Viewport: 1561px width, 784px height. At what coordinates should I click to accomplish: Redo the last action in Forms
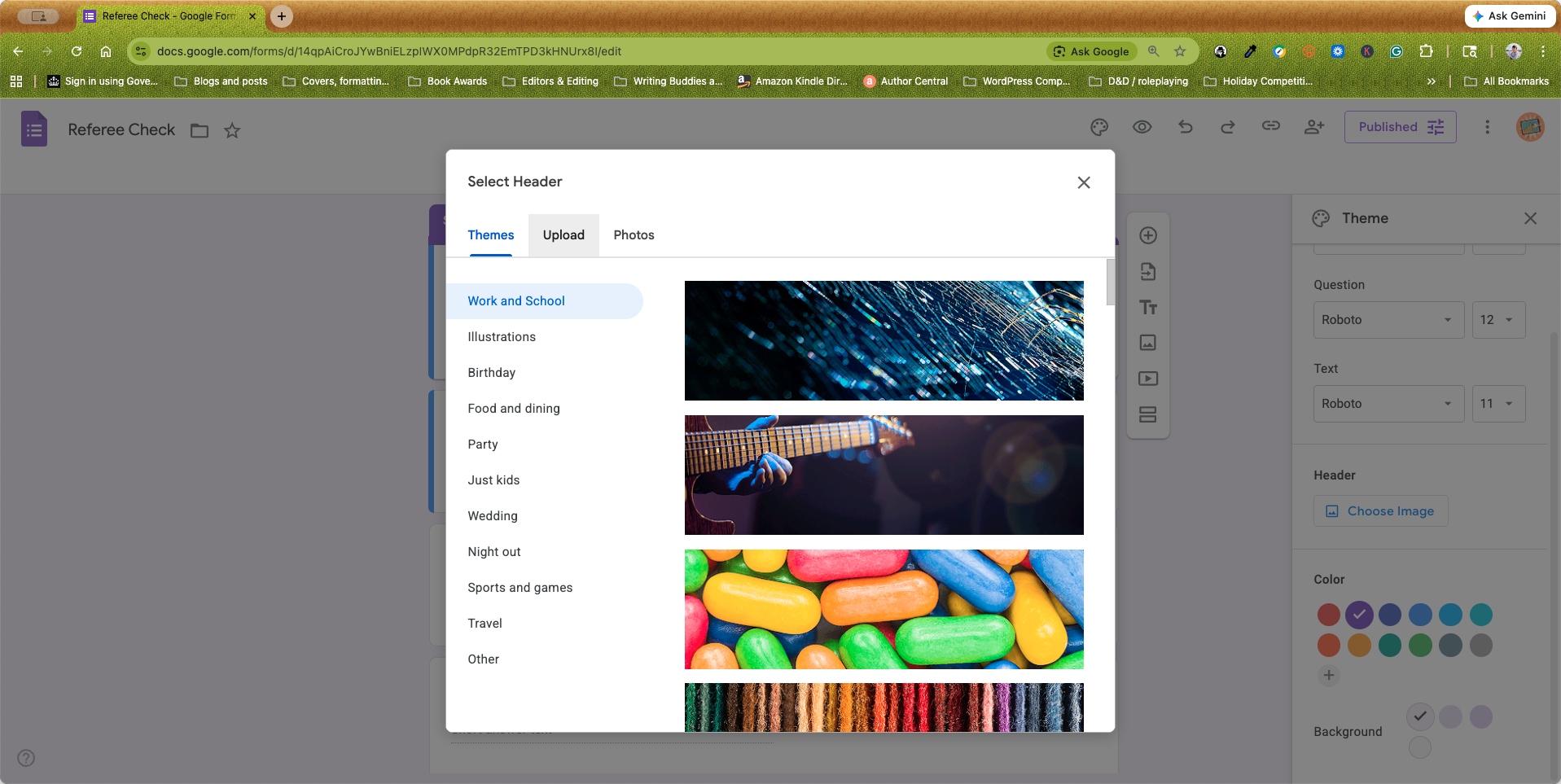click(x=1228, y=127)
